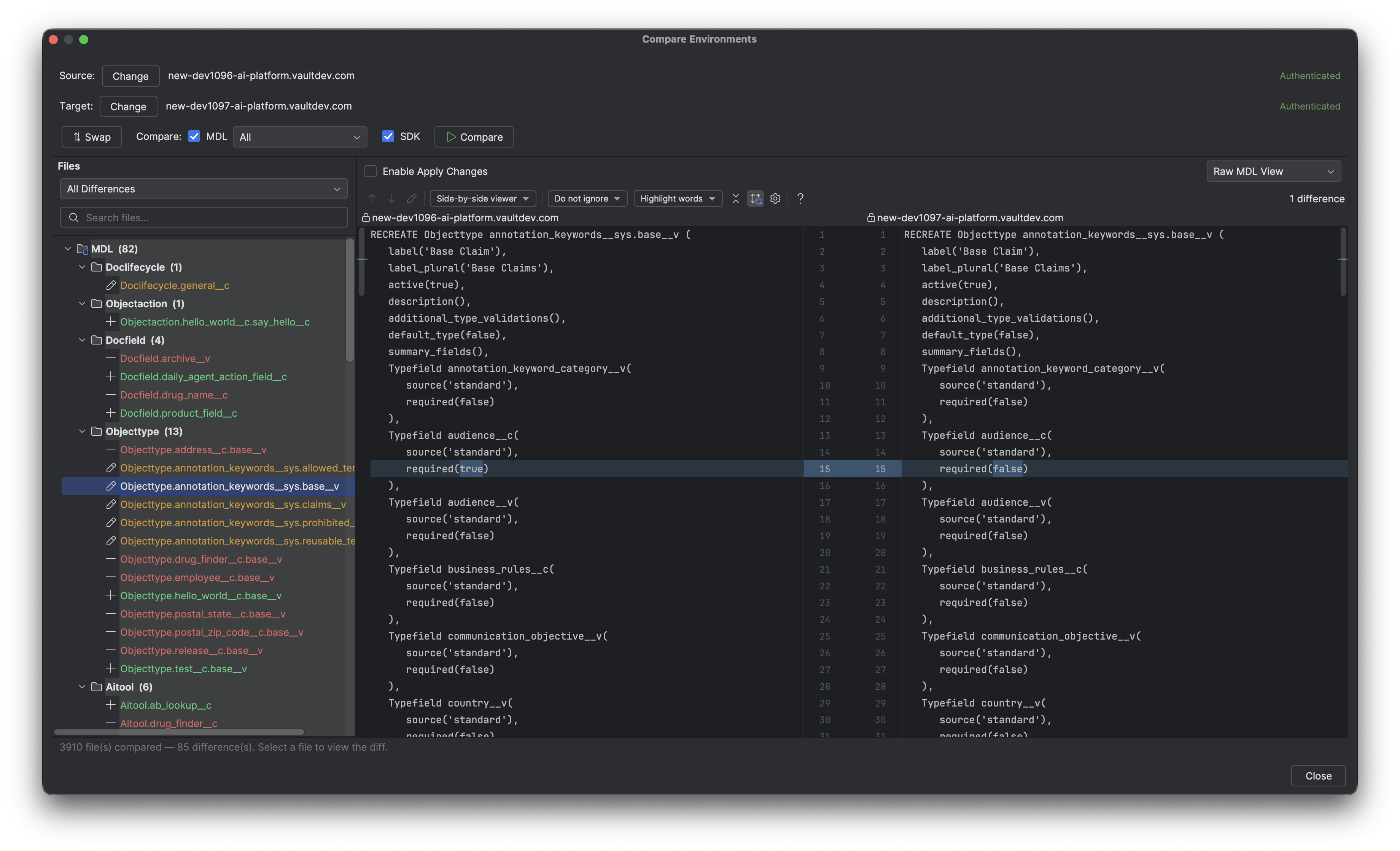The image size is (1400, 851).
Task: Close the Compare Environments dialog
Action: click(1318, 775)
